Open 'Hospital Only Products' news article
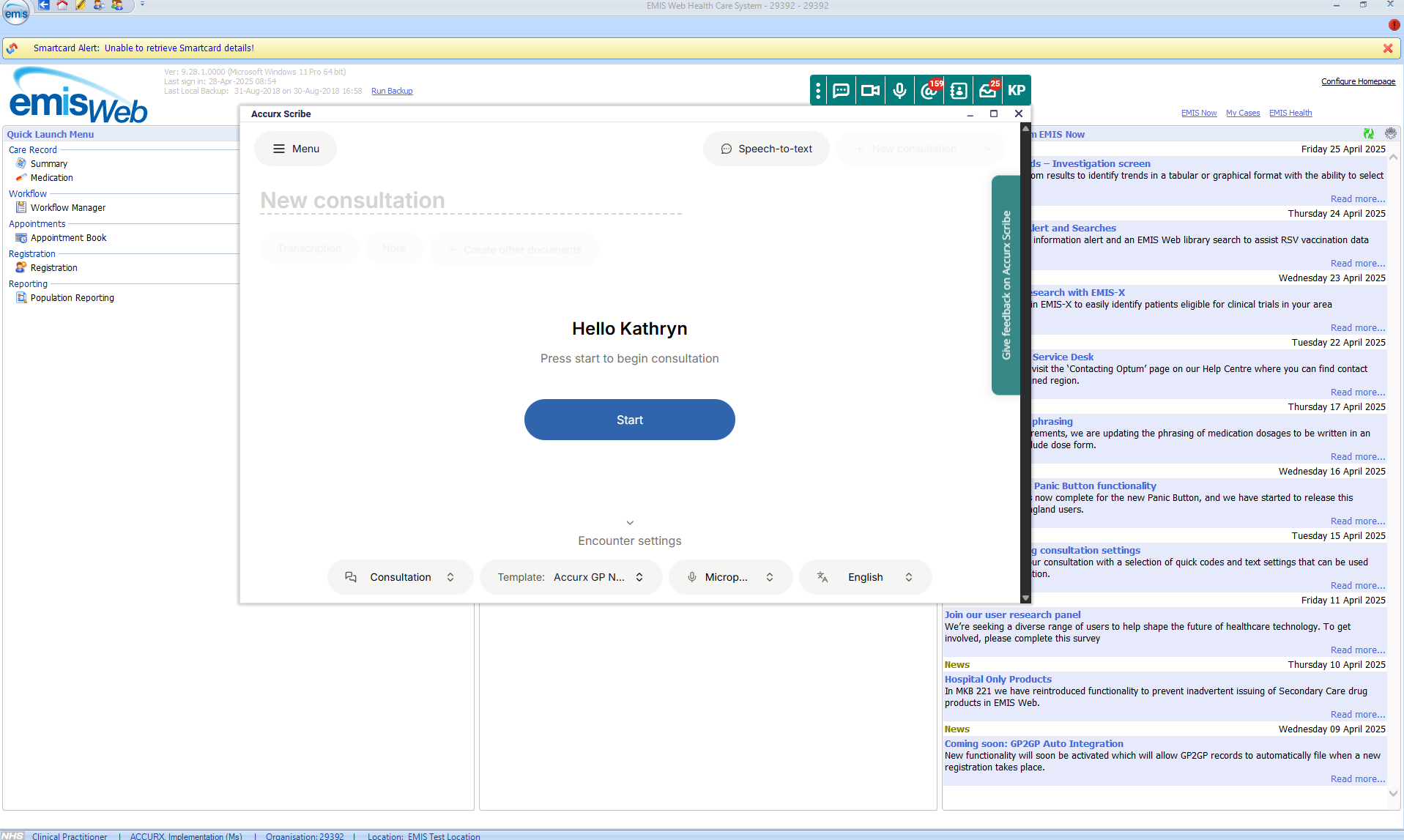Viewport: 1404px width, 840px height. click(x=998, y=680)
